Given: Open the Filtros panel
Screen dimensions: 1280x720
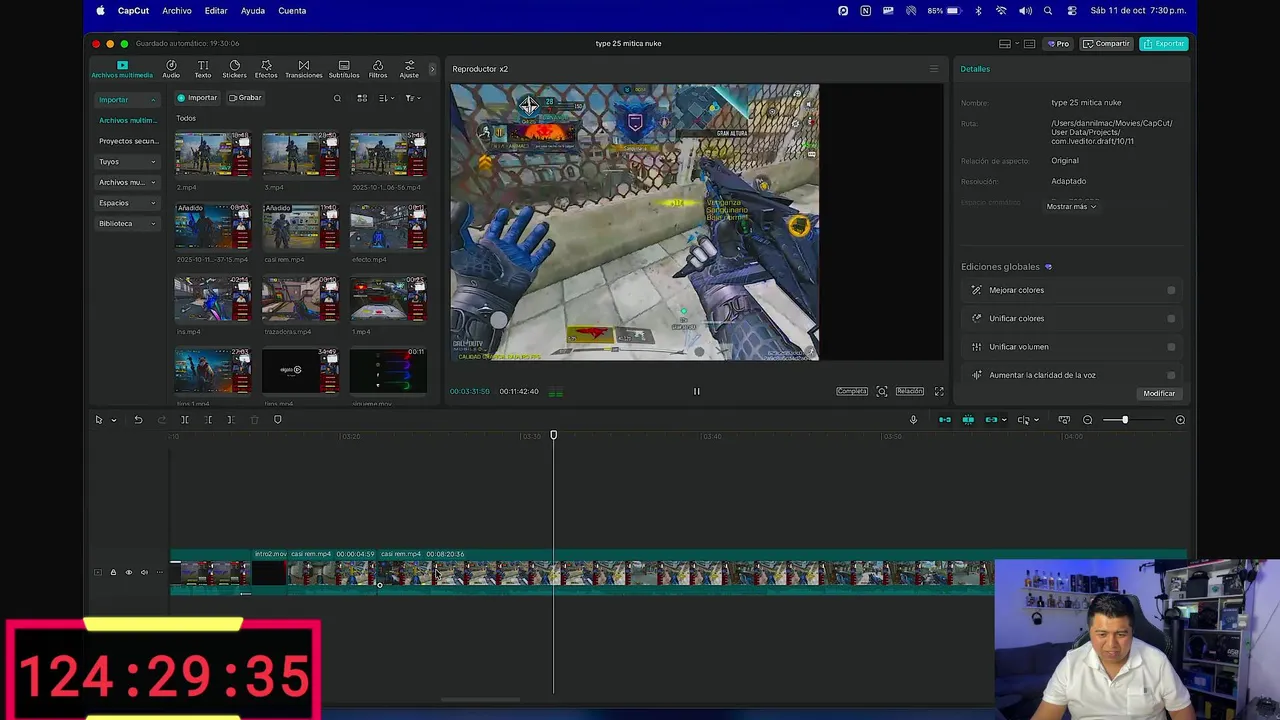Looking at the screenshot, I should click(x=378, y=69).
